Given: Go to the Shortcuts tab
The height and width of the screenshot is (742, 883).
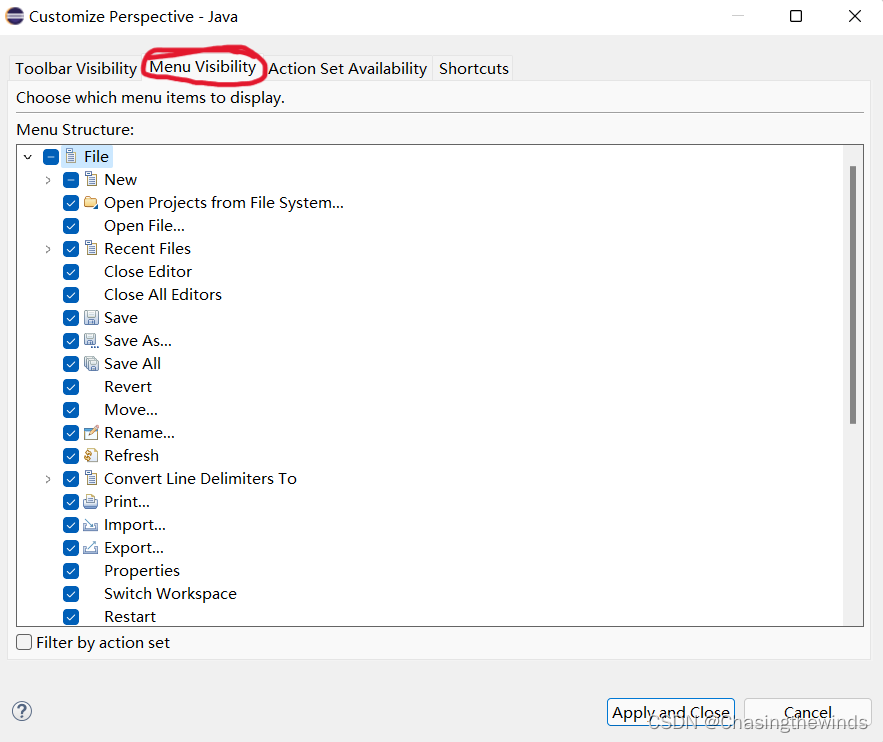Looking at the screenshot, I should point(474,68).
